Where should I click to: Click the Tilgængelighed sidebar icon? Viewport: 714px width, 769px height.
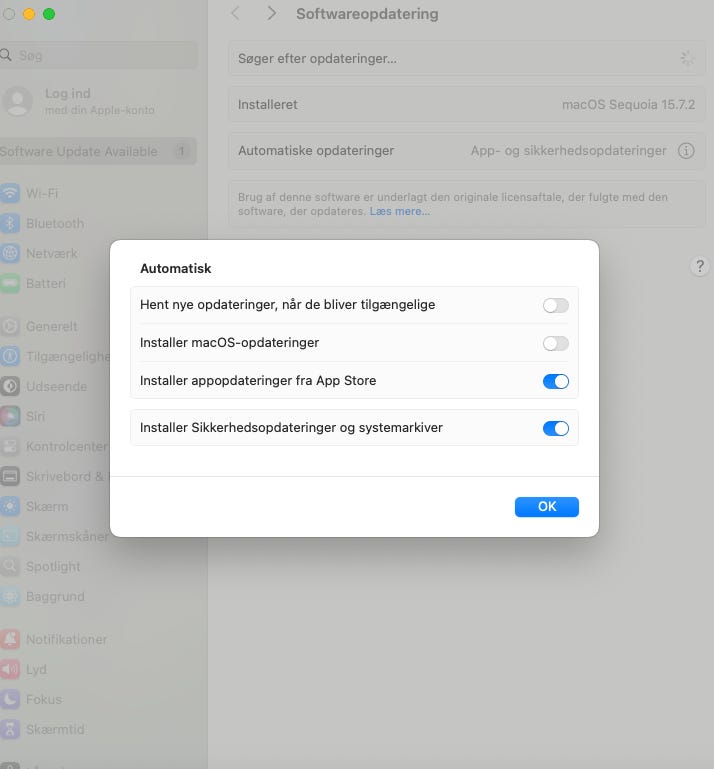(10, 356)
